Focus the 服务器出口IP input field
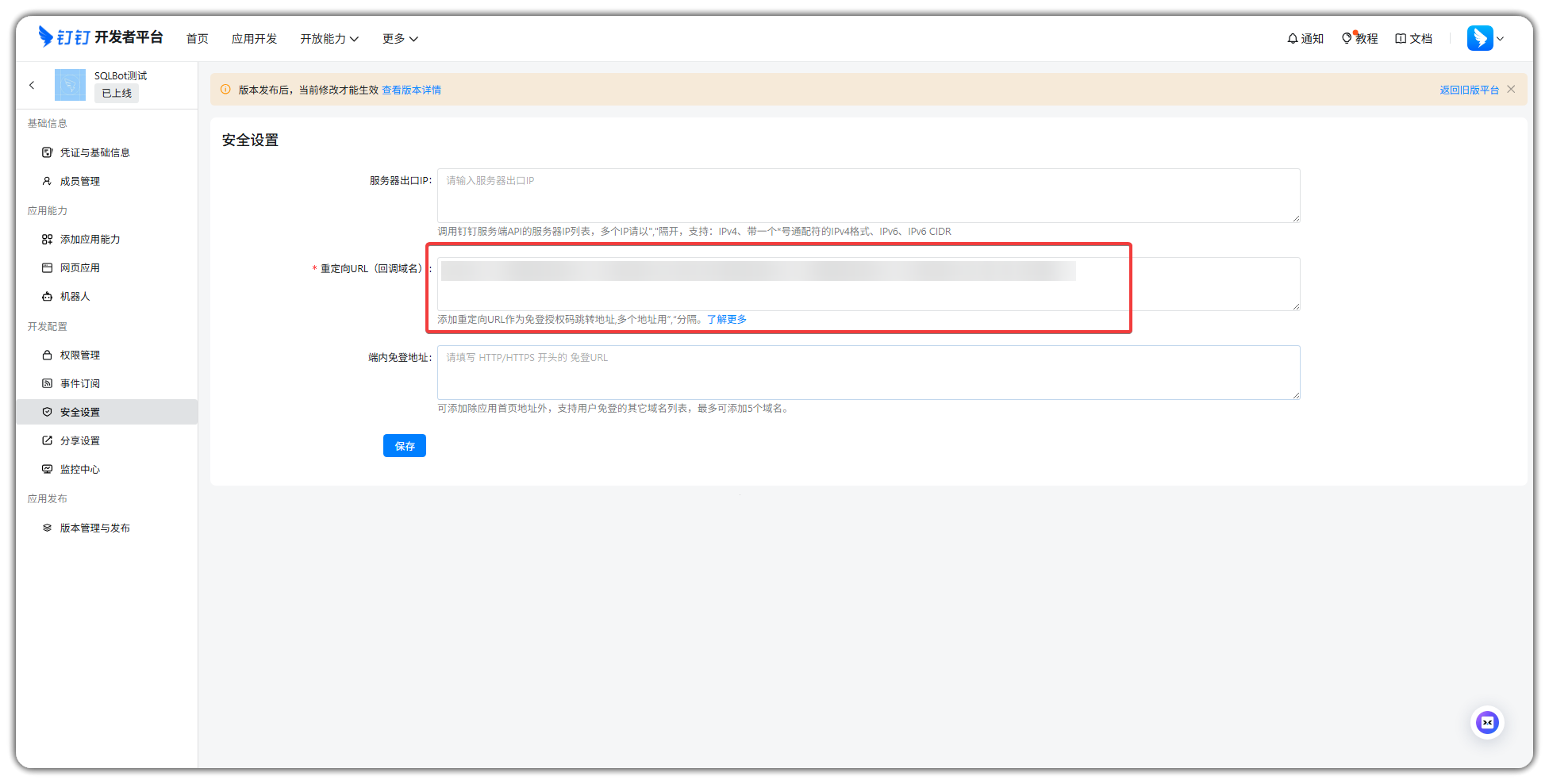The height and width of the screenshot is (784, 1549). pos(867,195)
